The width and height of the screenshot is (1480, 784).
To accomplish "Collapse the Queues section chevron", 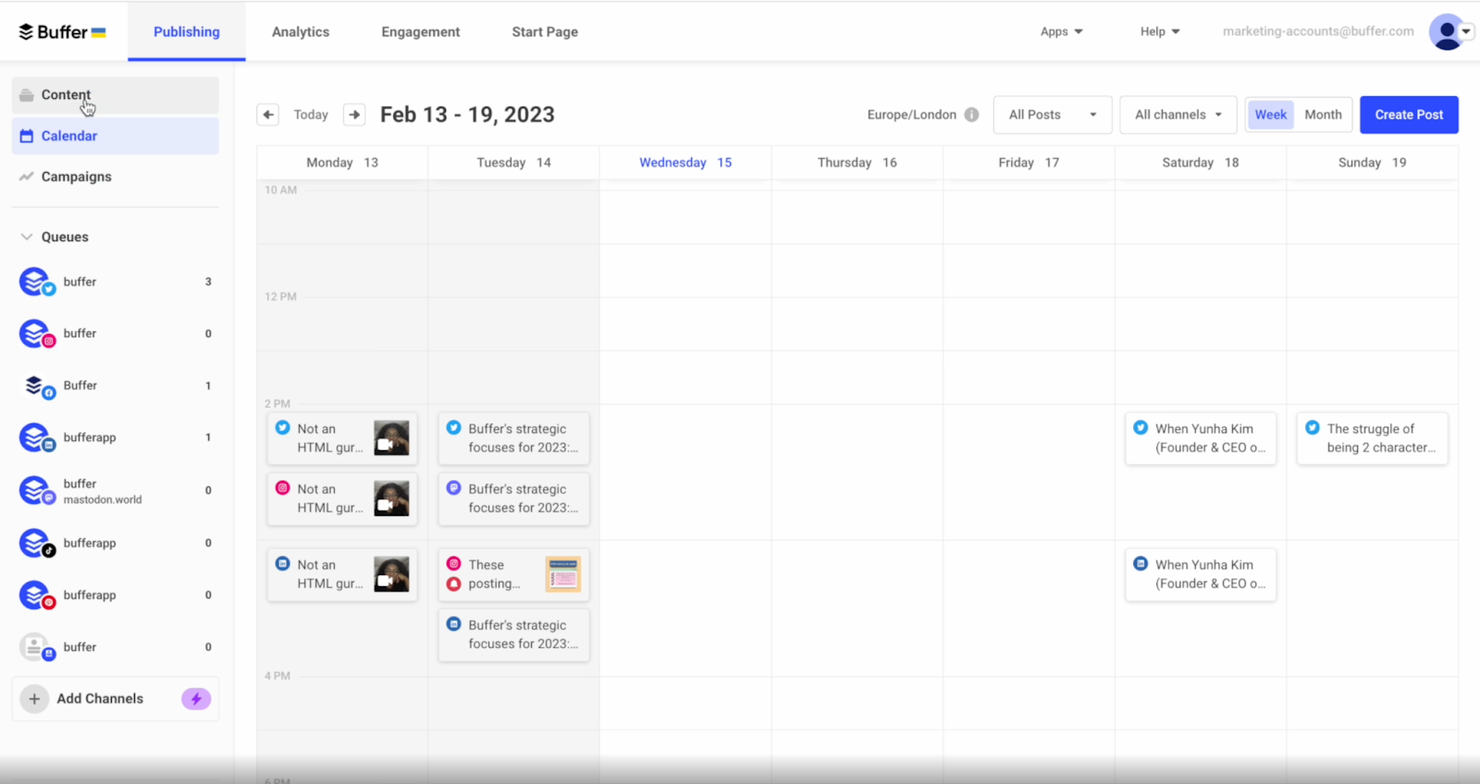I will (27, 237).
